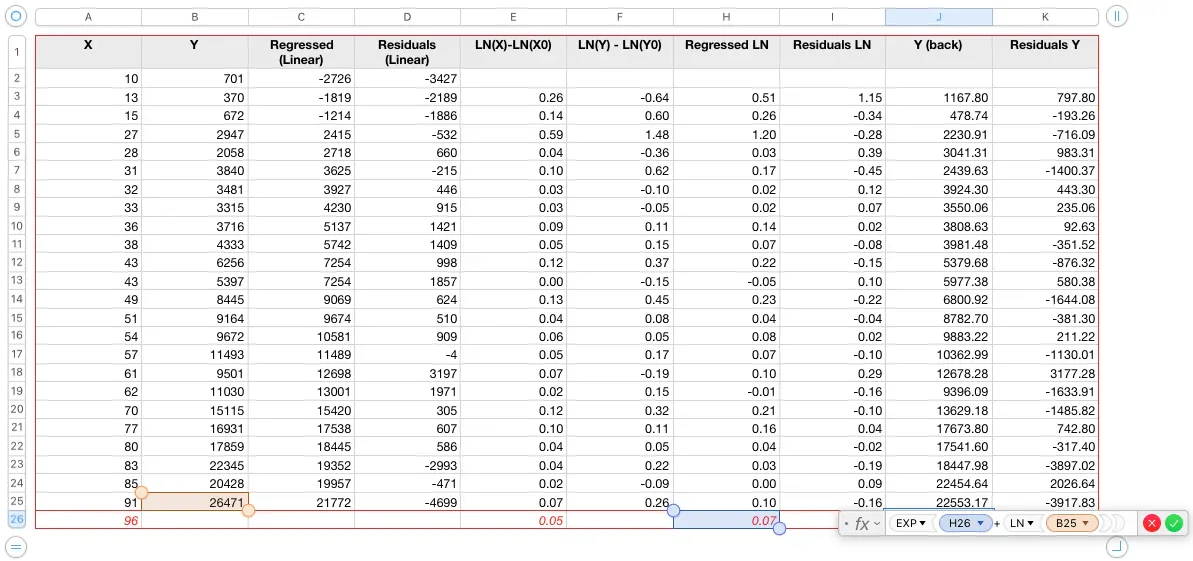Click the X header cell
The width and height of the screenshot is (1193, 561).
click(x=88, y=53)
